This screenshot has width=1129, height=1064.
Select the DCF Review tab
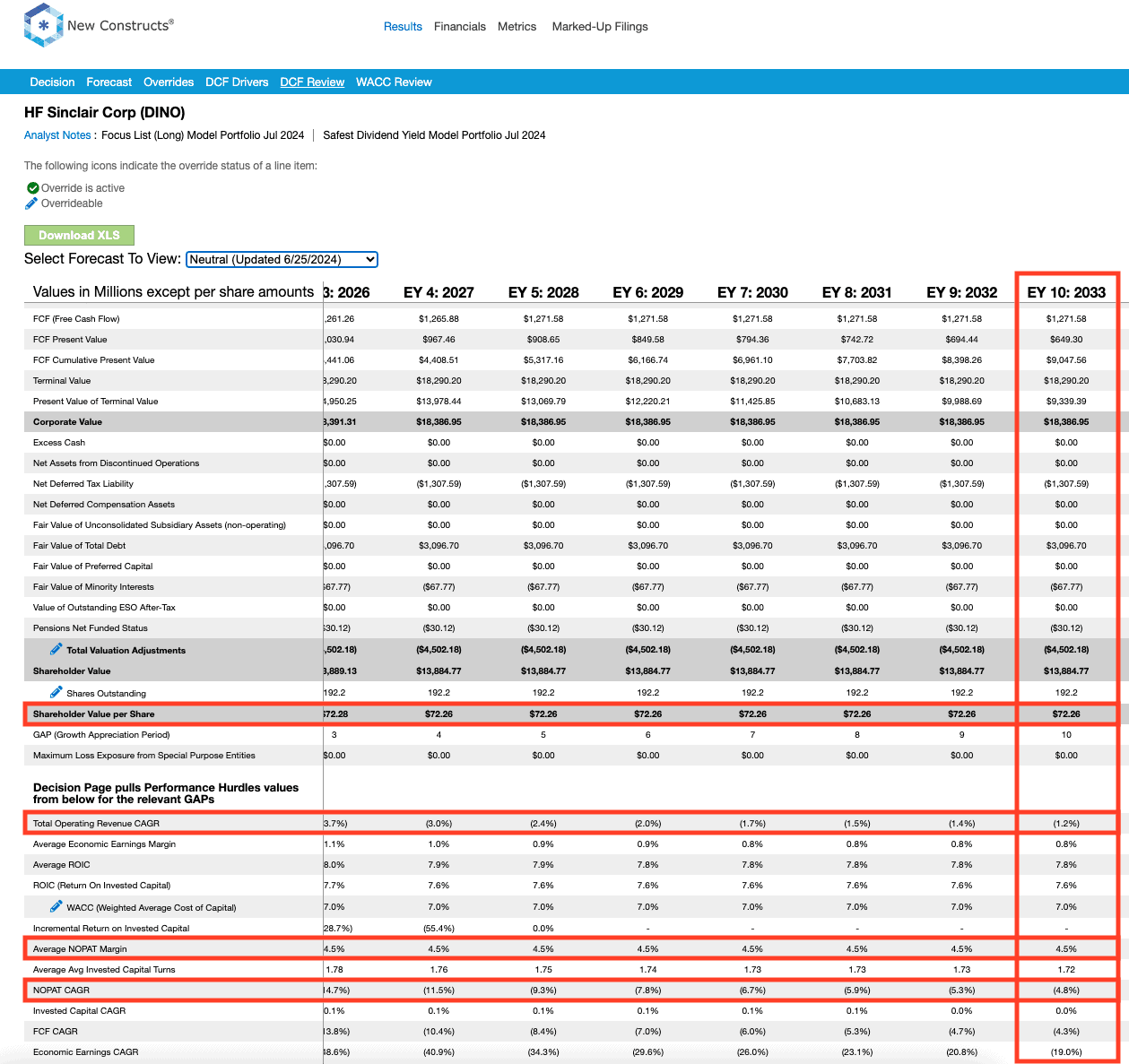click(312, 82)
